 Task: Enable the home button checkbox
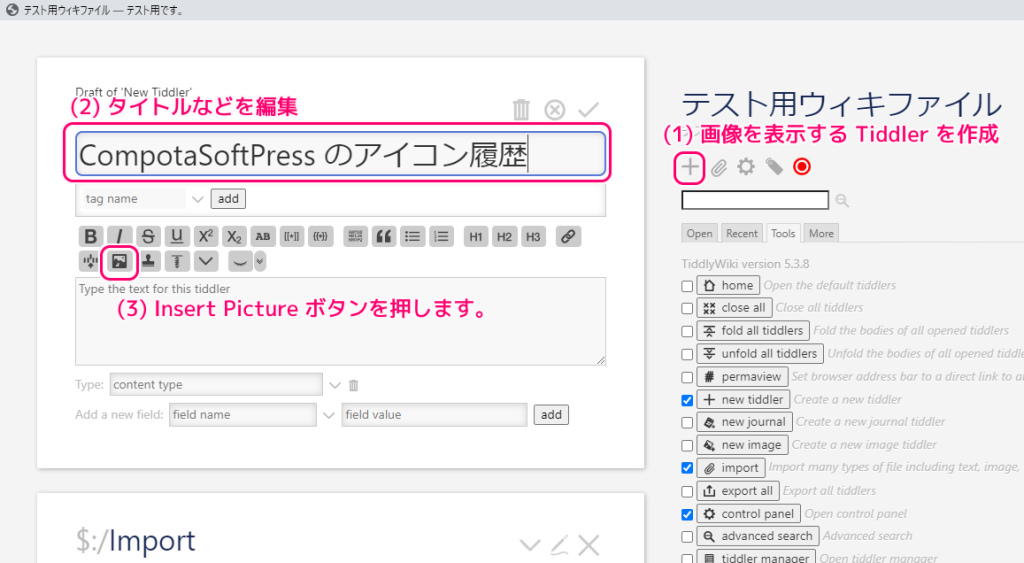pos(687,286)
